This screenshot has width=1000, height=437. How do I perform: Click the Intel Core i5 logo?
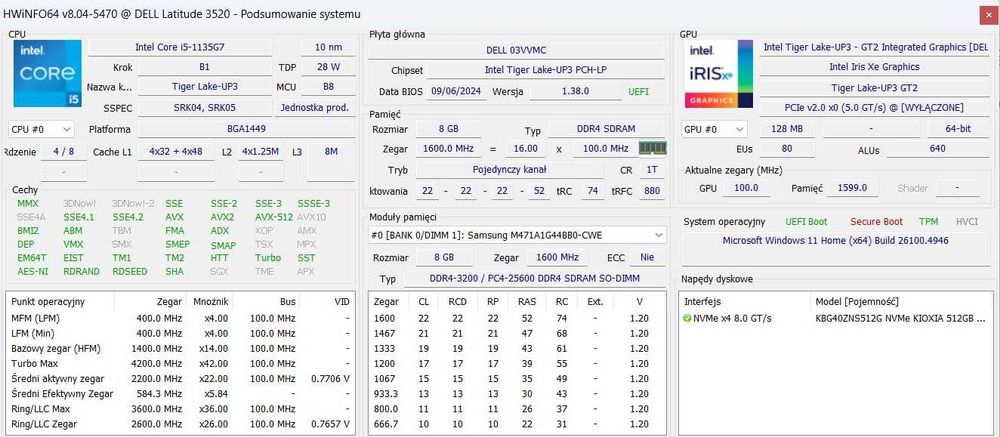[48, 73]
